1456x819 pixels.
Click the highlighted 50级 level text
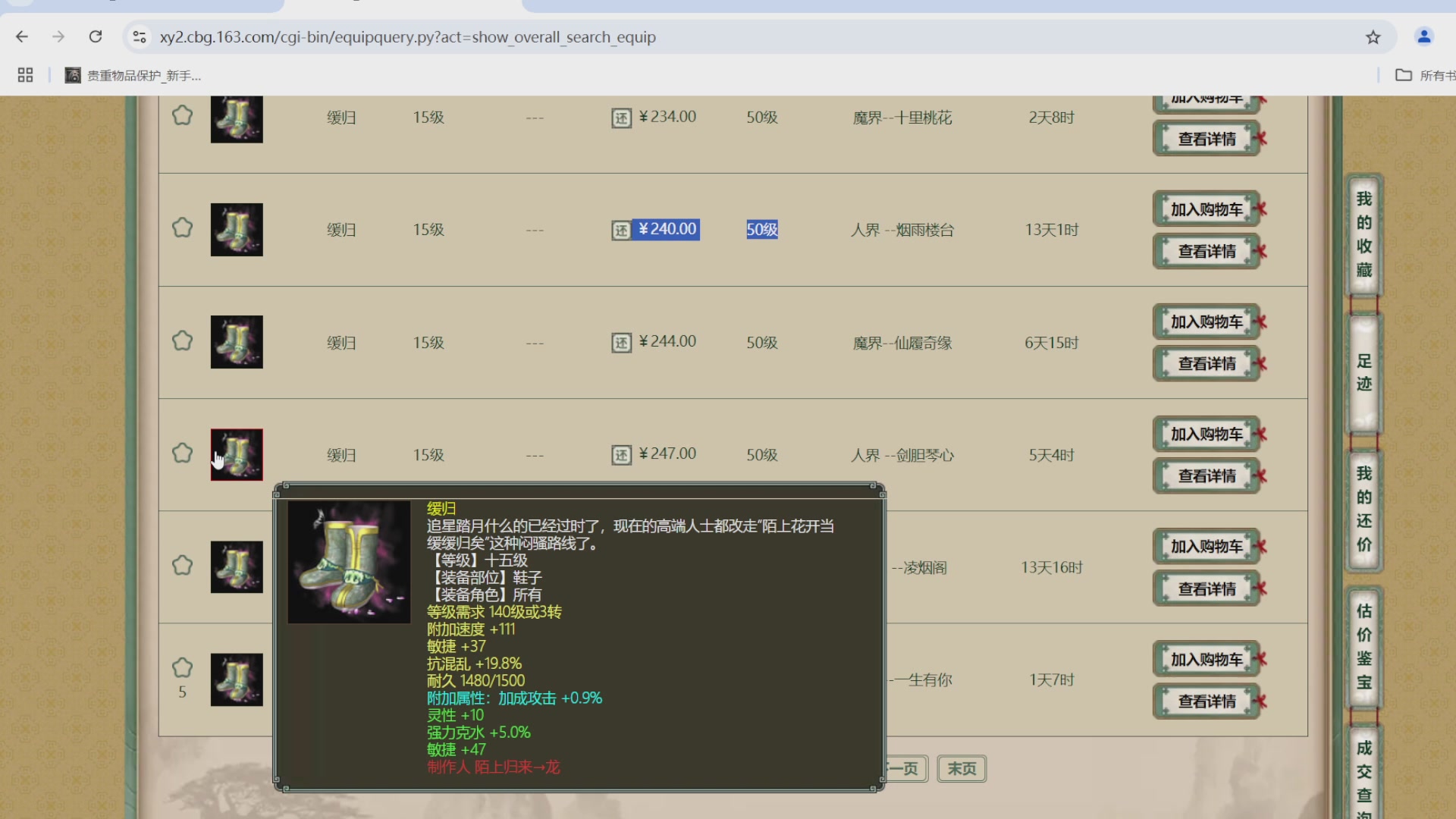tap(761, 229)
